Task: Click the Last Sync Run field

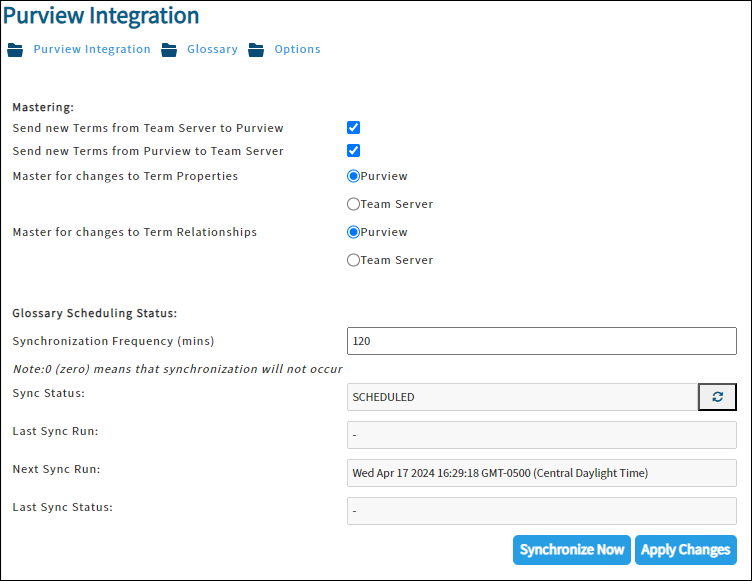Action: click(x=541, y=435)
